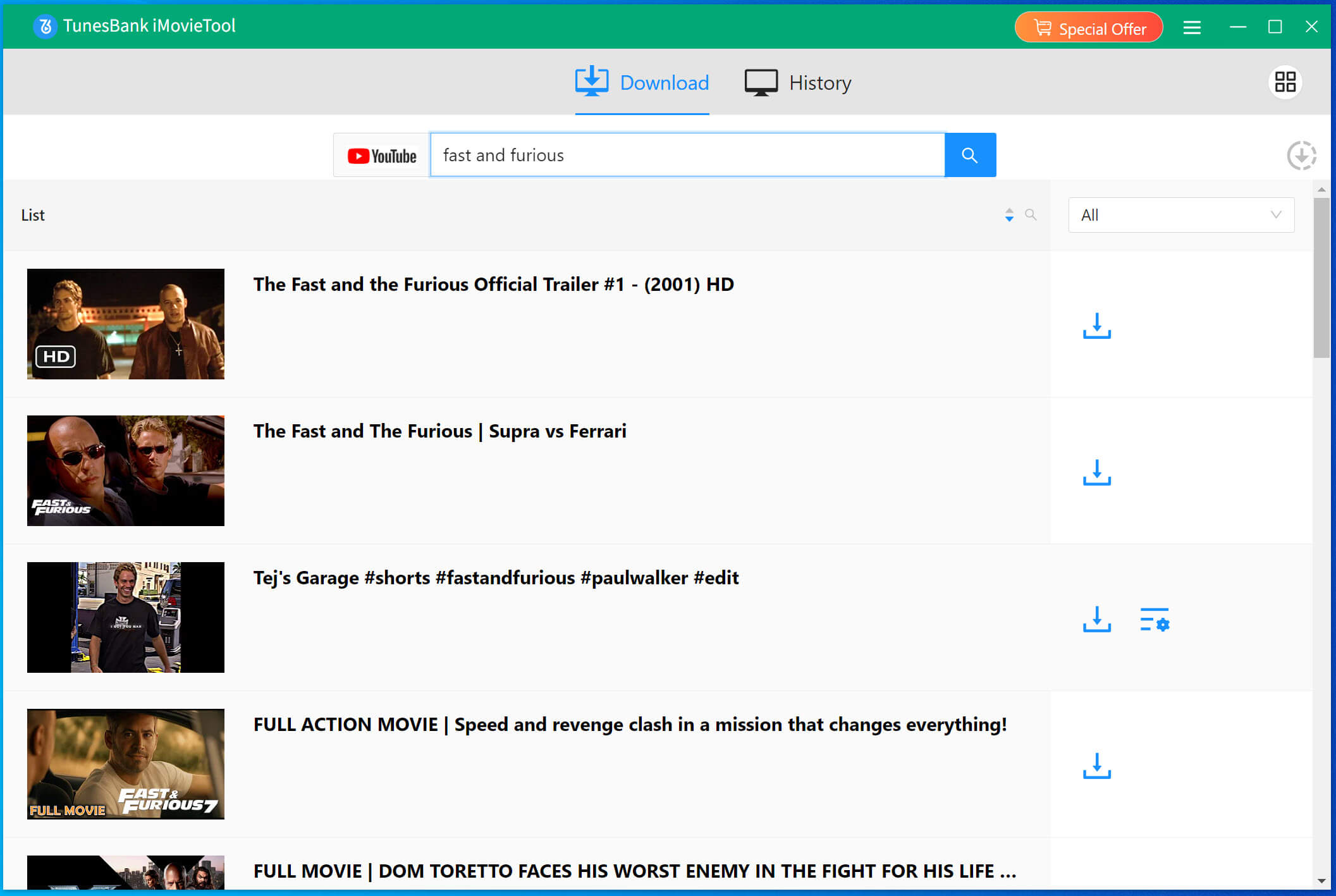Click the vertical scrollbar thumb

[1321, 278]
